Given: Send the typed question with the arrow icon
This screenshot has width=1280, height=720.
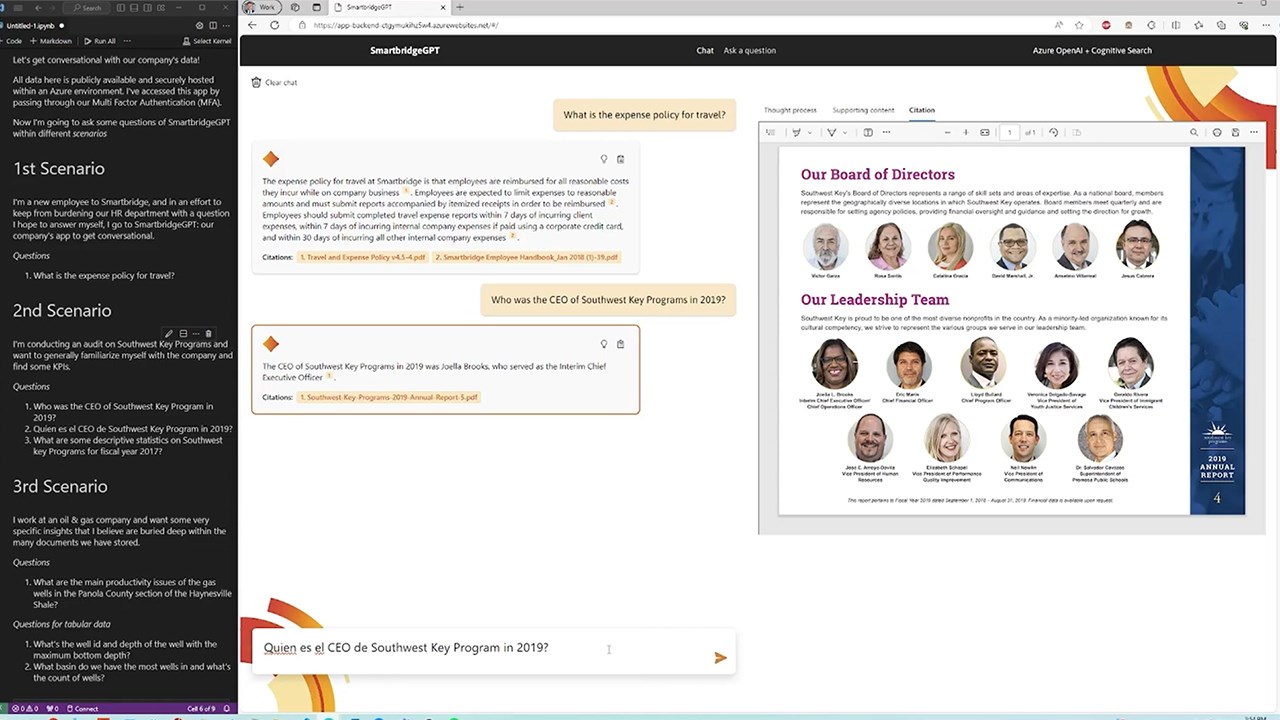Looking at the screenshot, I should pos(720,657).
